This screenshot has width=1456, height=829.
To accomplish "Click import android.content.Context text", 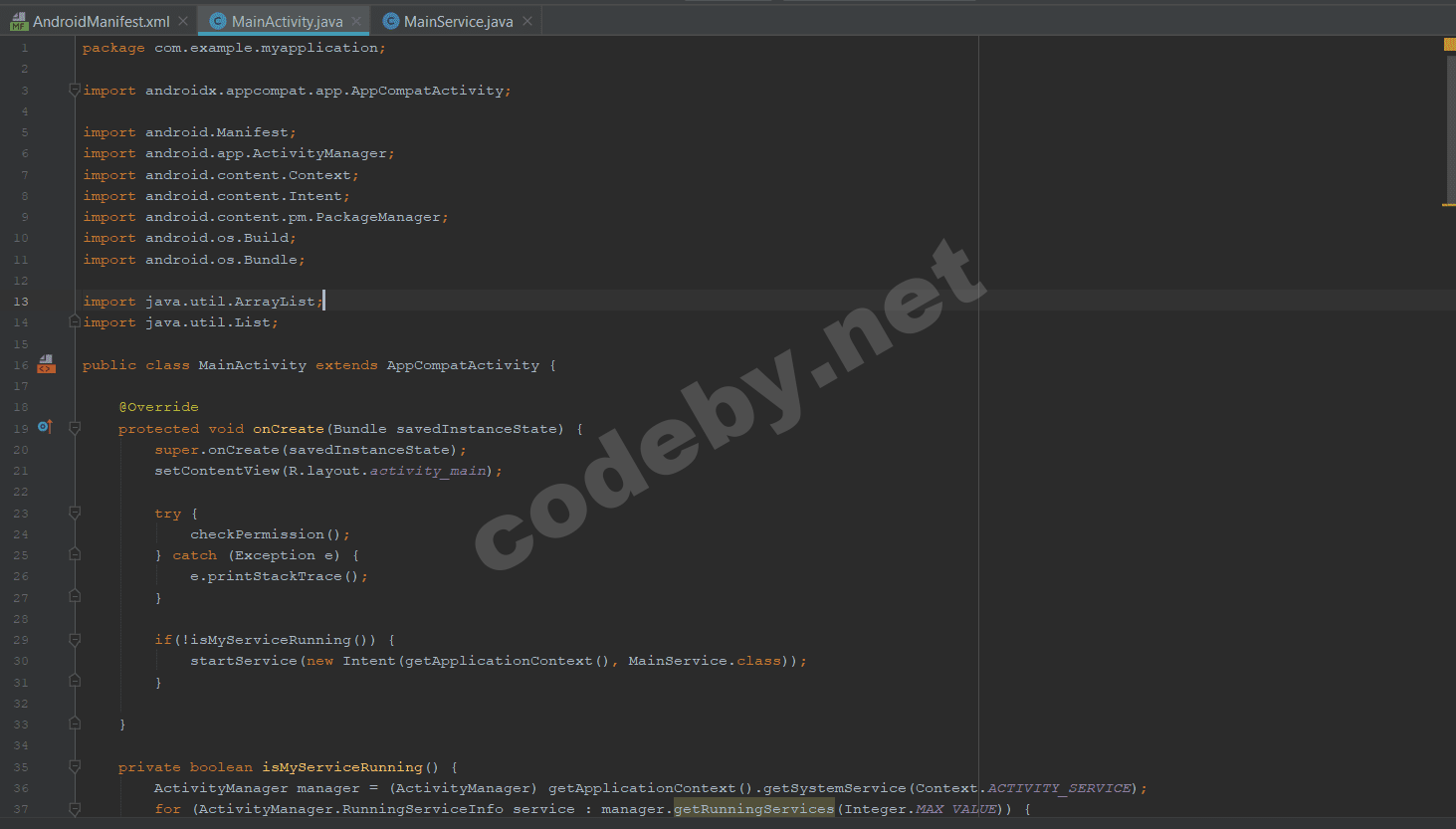I will click(x=221, y=175).
